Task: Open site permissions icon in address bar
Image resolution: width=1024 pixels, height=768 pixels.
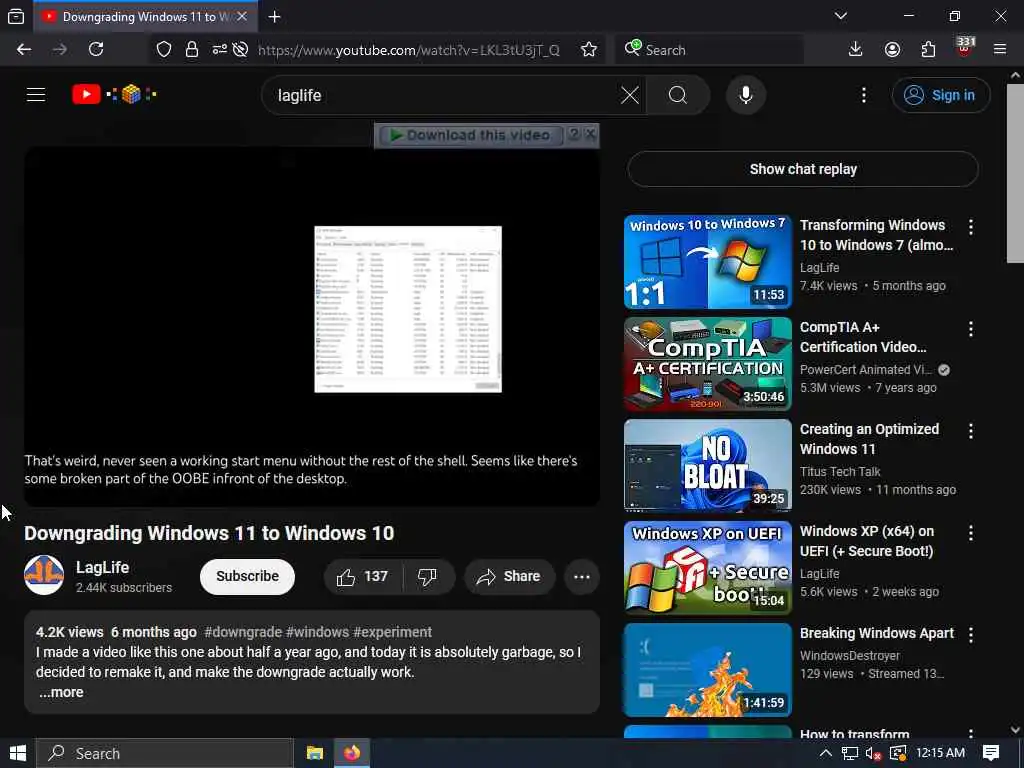Action: (x=219, y=50)
